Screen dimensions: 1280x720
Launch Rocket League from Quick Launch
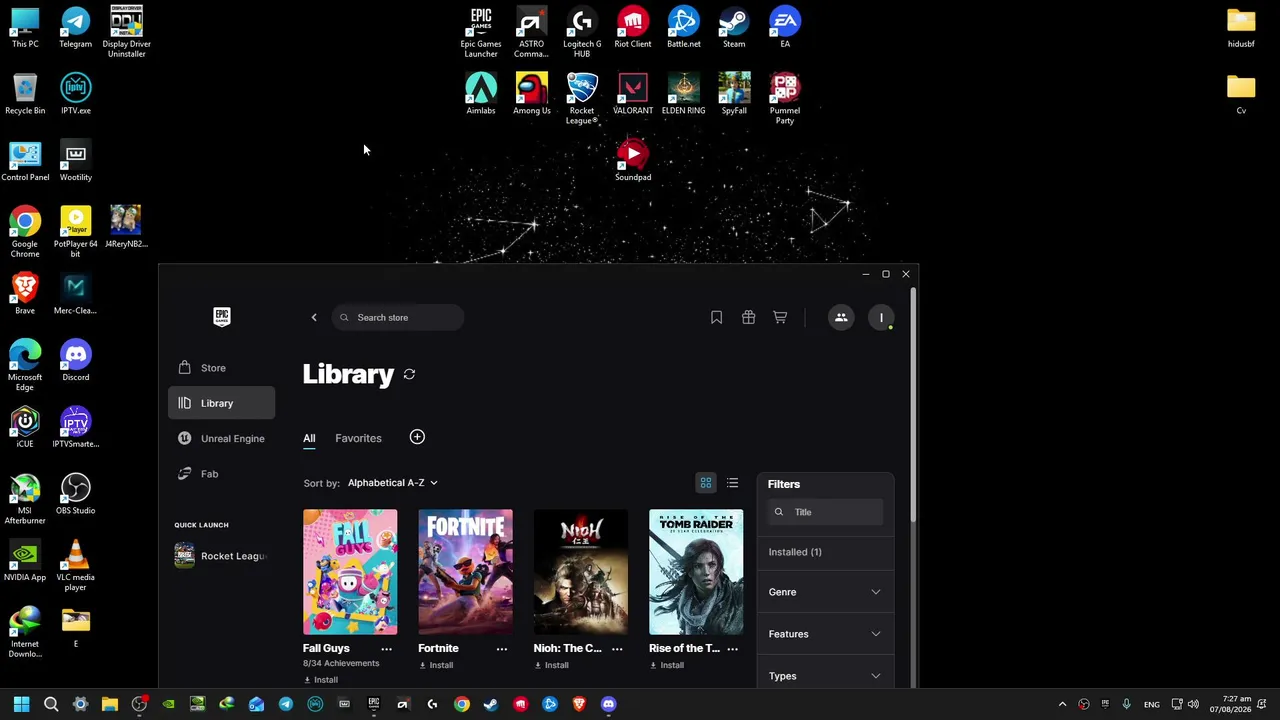pos(221,556)
